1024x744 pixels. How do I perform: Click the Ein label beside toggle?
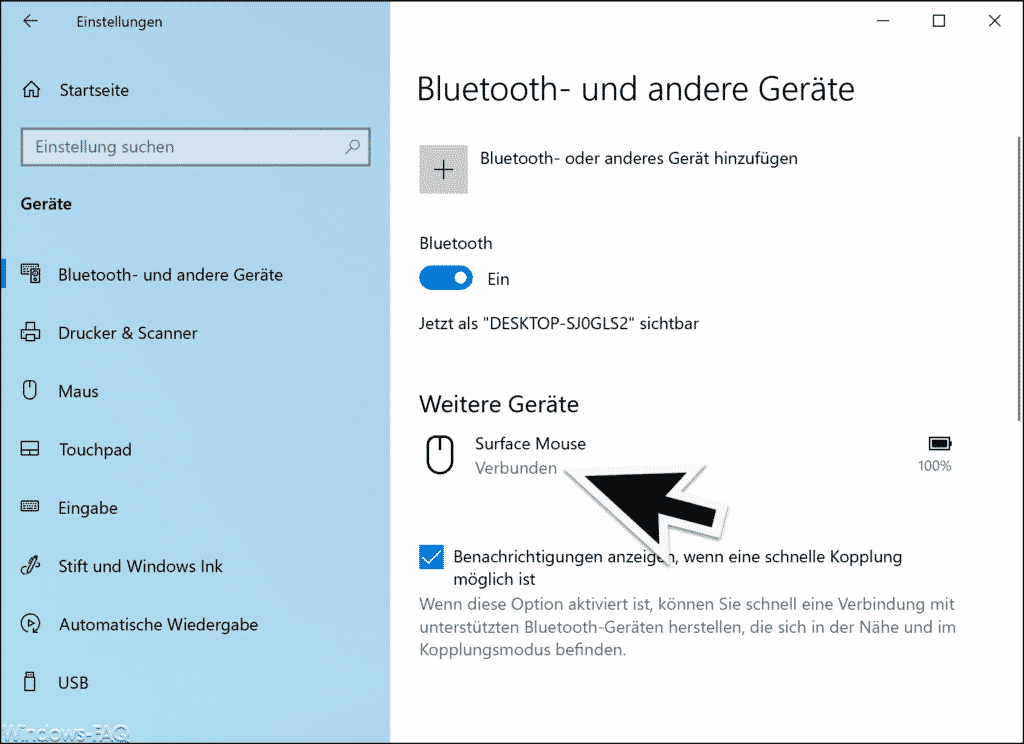click(x=498, y=280)
